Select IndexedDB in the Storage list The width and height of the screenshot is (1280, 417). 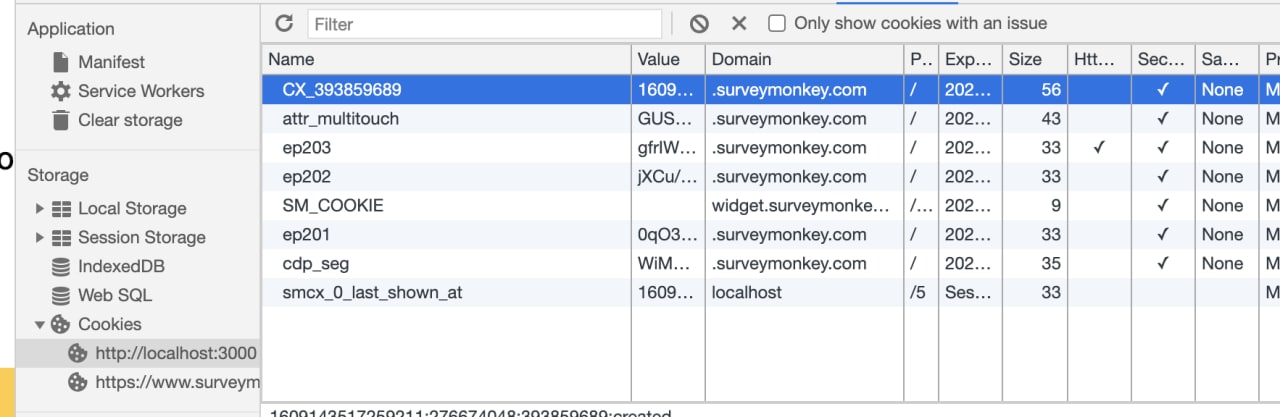[121, 267]
